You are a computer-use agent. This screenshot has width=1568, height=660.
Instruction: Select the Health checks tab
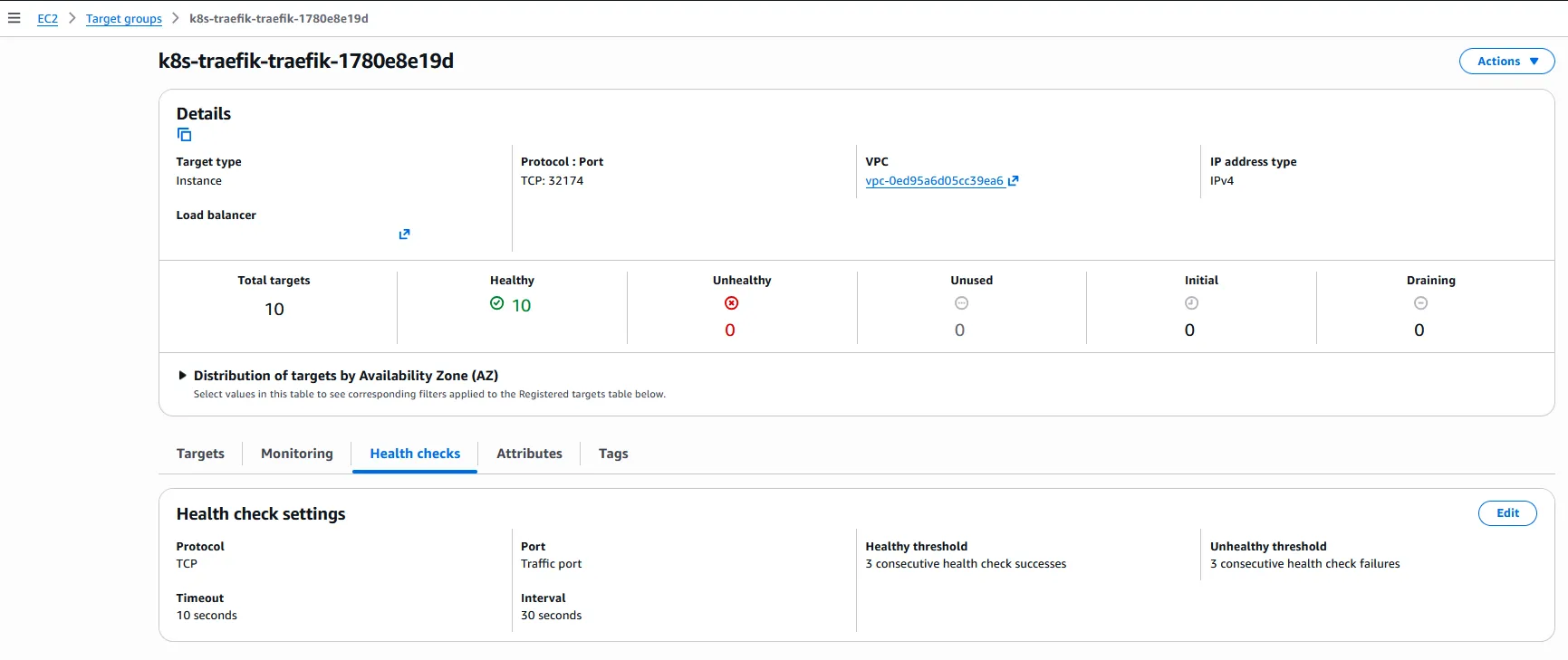[415, 454]
